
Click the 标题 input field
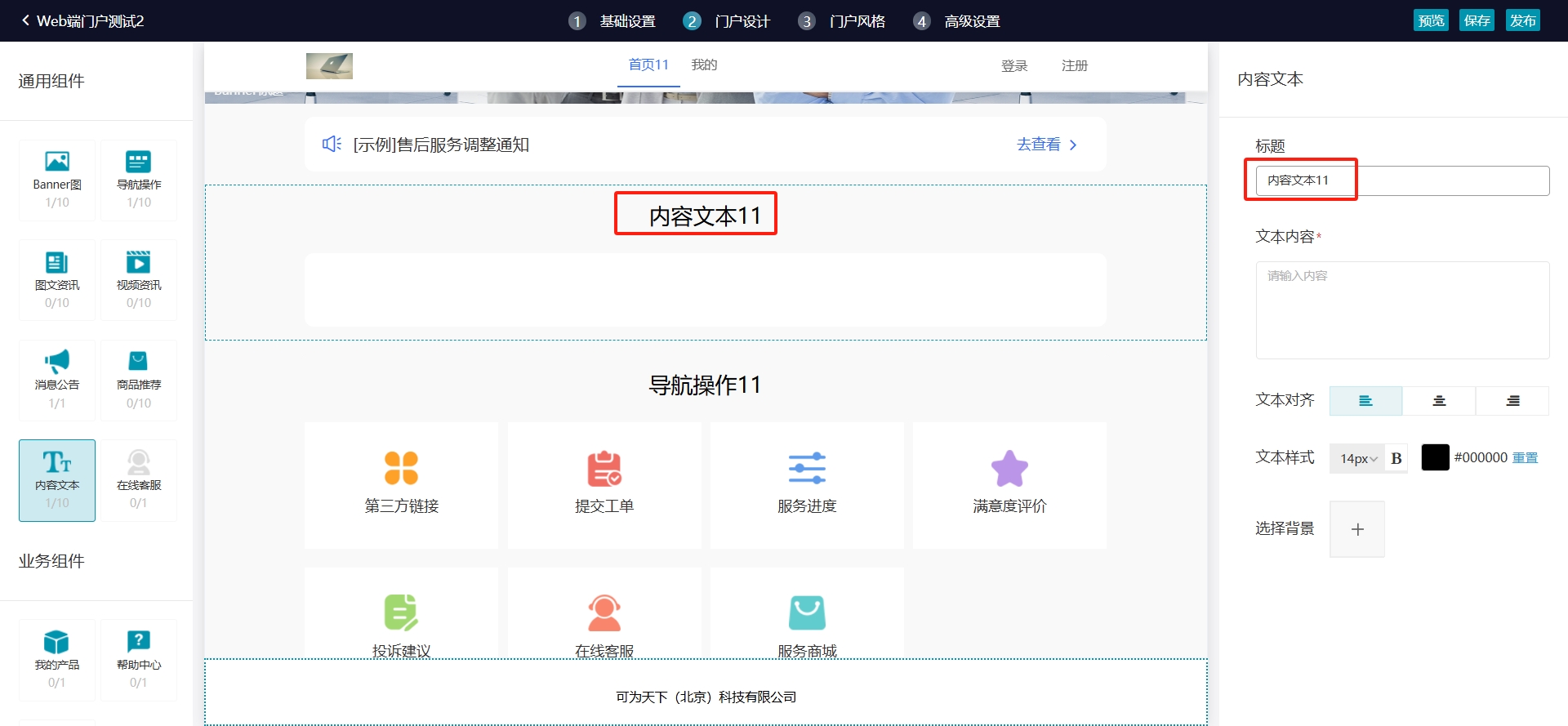[x=1402, y=180]
